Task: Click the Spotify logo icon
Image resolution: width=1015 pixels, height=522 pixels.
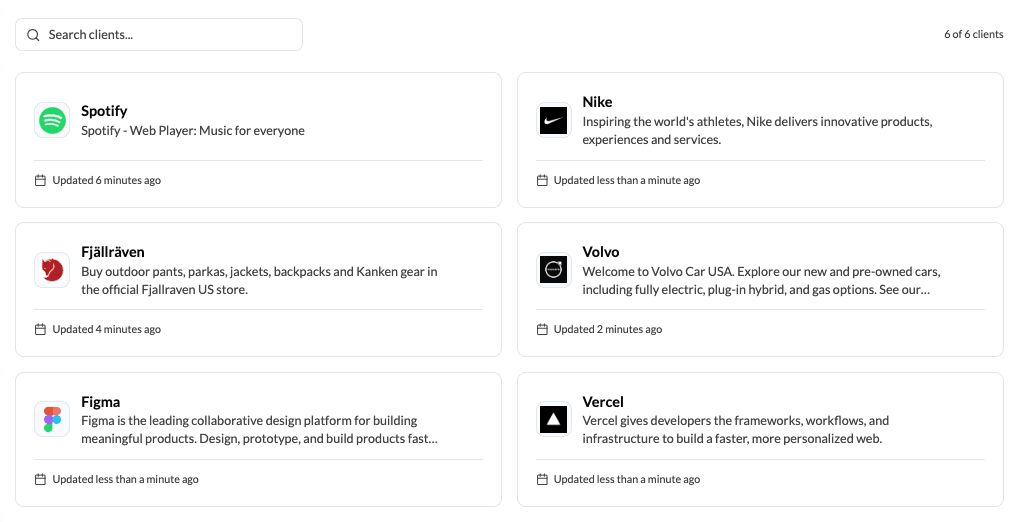Action: [52, 120]
